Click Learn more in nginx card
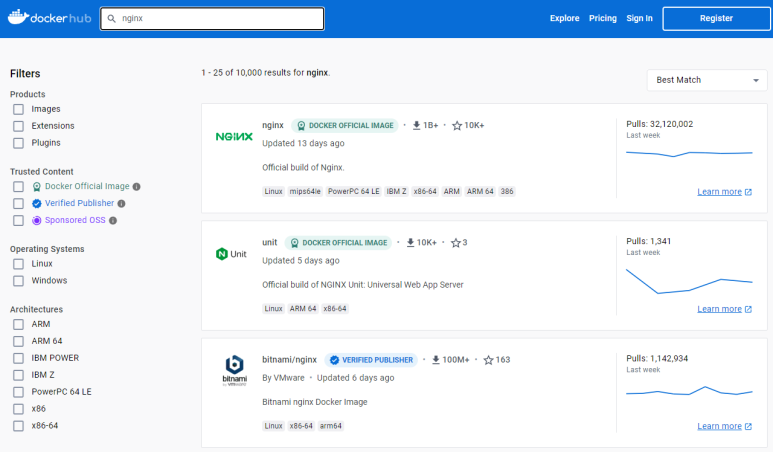Viewport: 773px width, 452px height. (719, 192)
